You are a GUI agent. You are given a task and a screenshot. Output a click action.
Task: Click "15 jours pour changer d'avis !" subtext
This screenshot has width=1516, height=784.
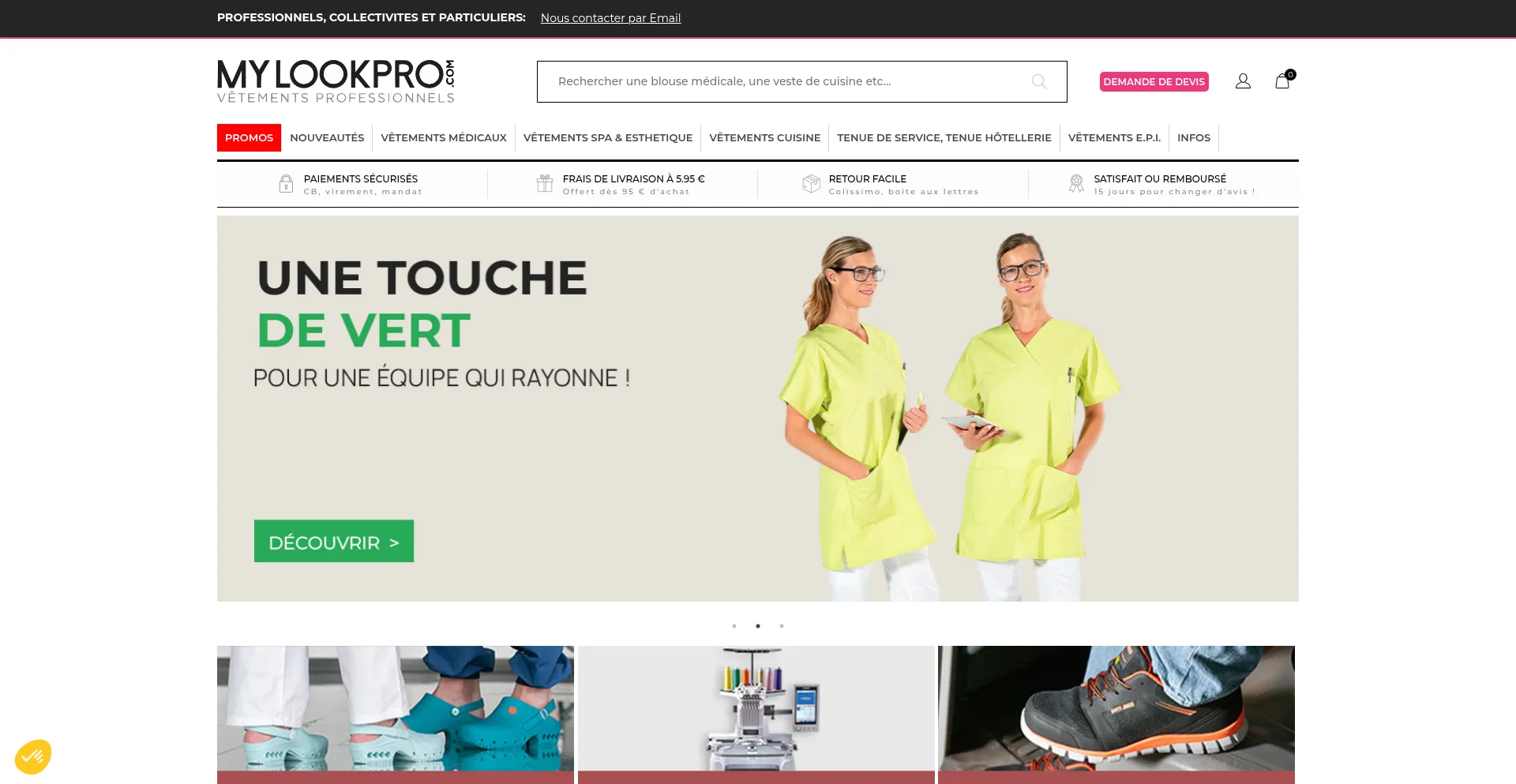[x=1175, y=192]
